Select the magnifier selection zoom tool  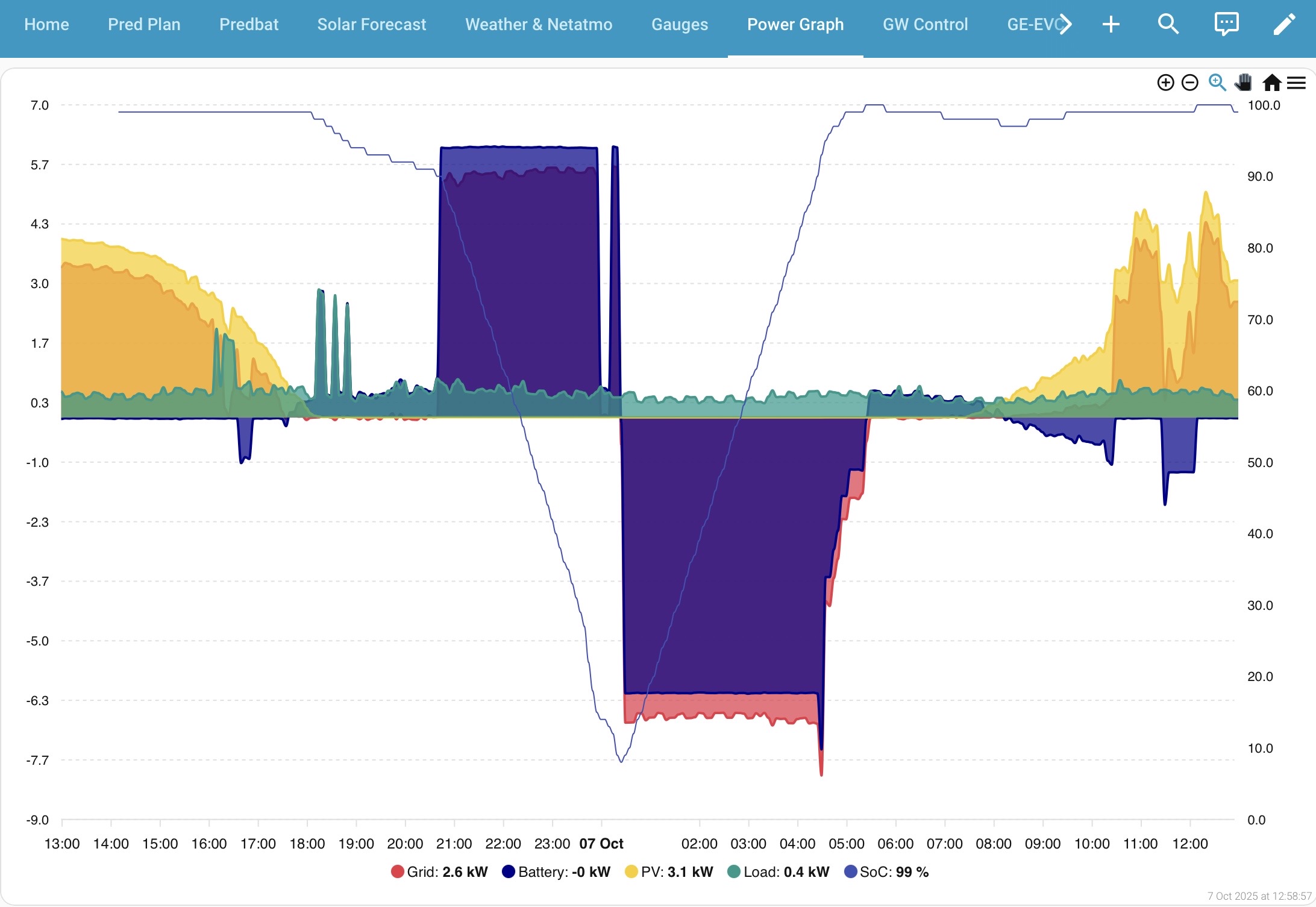[x=1217, y=83]
